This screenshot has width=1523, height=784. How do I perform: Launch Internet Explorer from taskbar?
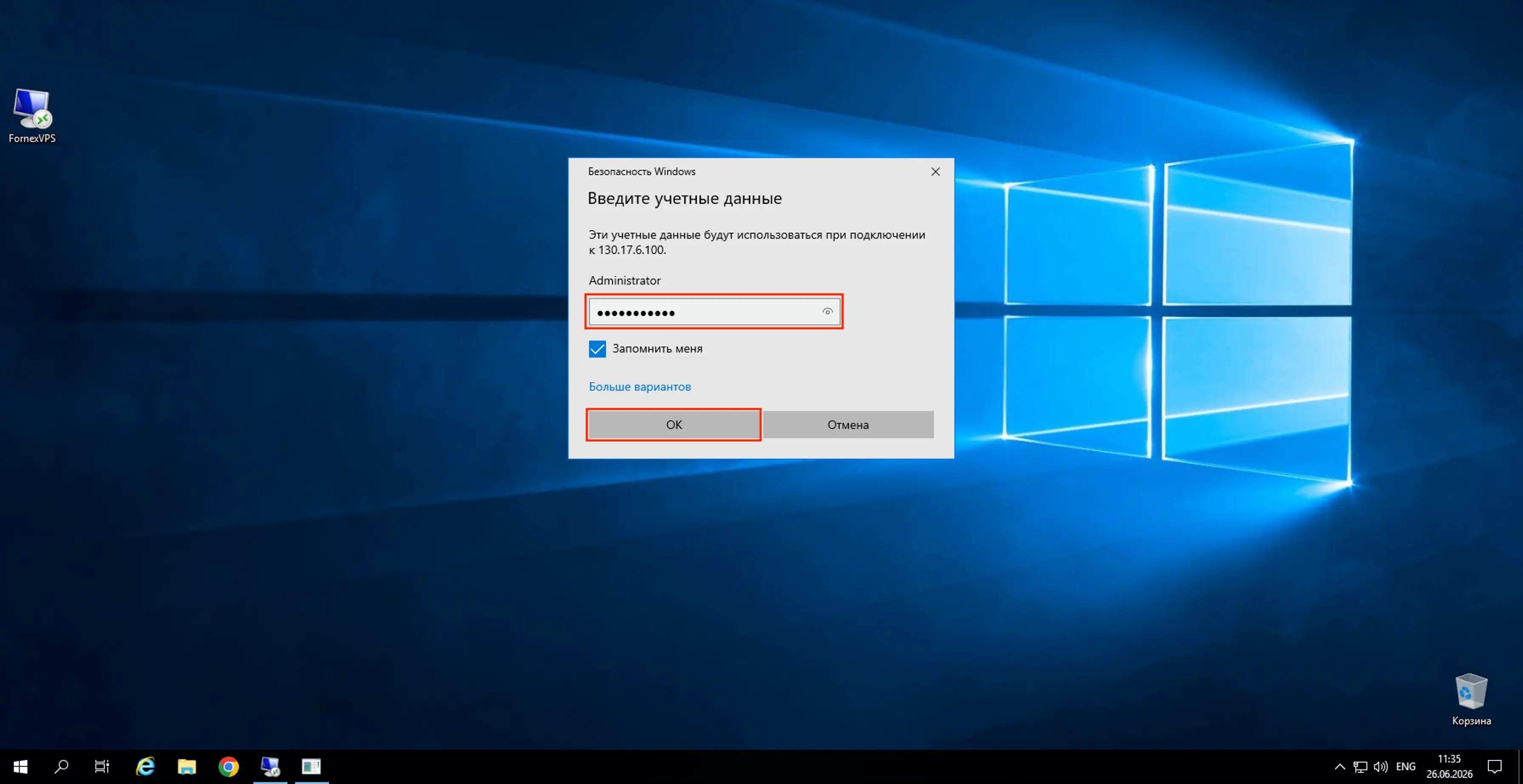(x=145, y=767)
